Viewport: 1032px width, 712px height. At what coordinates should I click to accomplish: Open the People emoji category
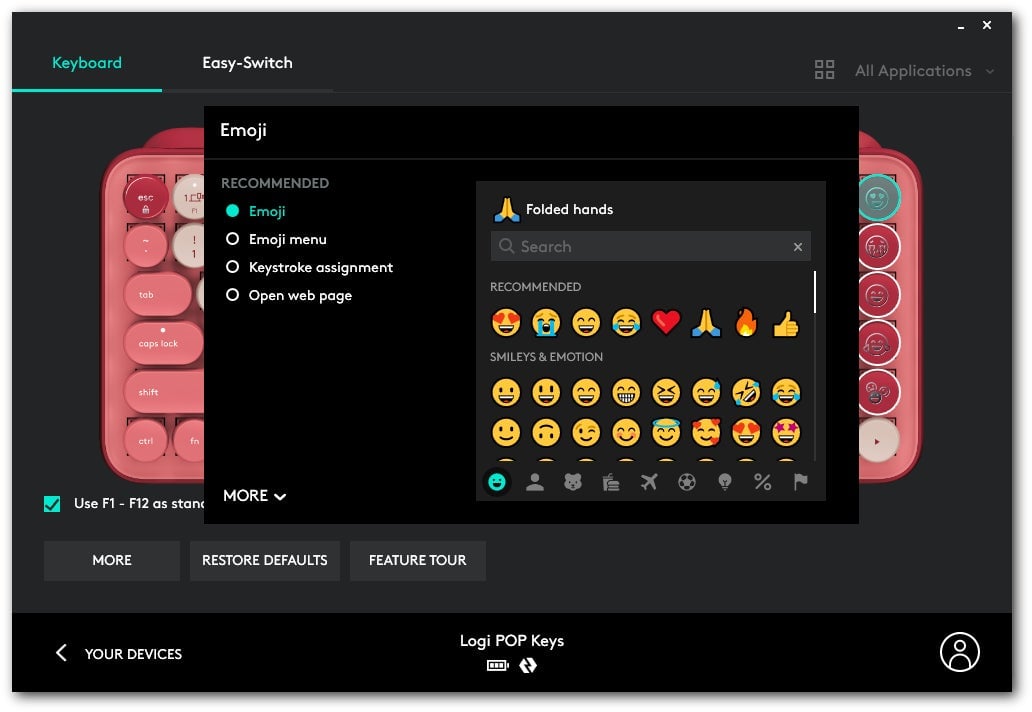[x=536, y=481]
